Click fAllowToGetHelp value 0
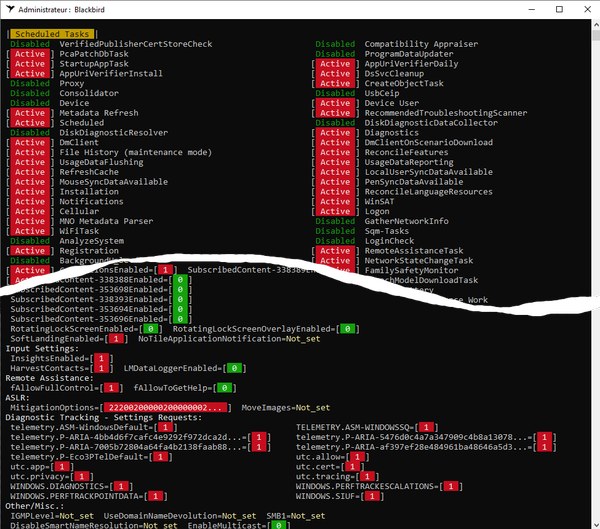The height and width of the screenshot is (529, 600). [x=225, y=388]
